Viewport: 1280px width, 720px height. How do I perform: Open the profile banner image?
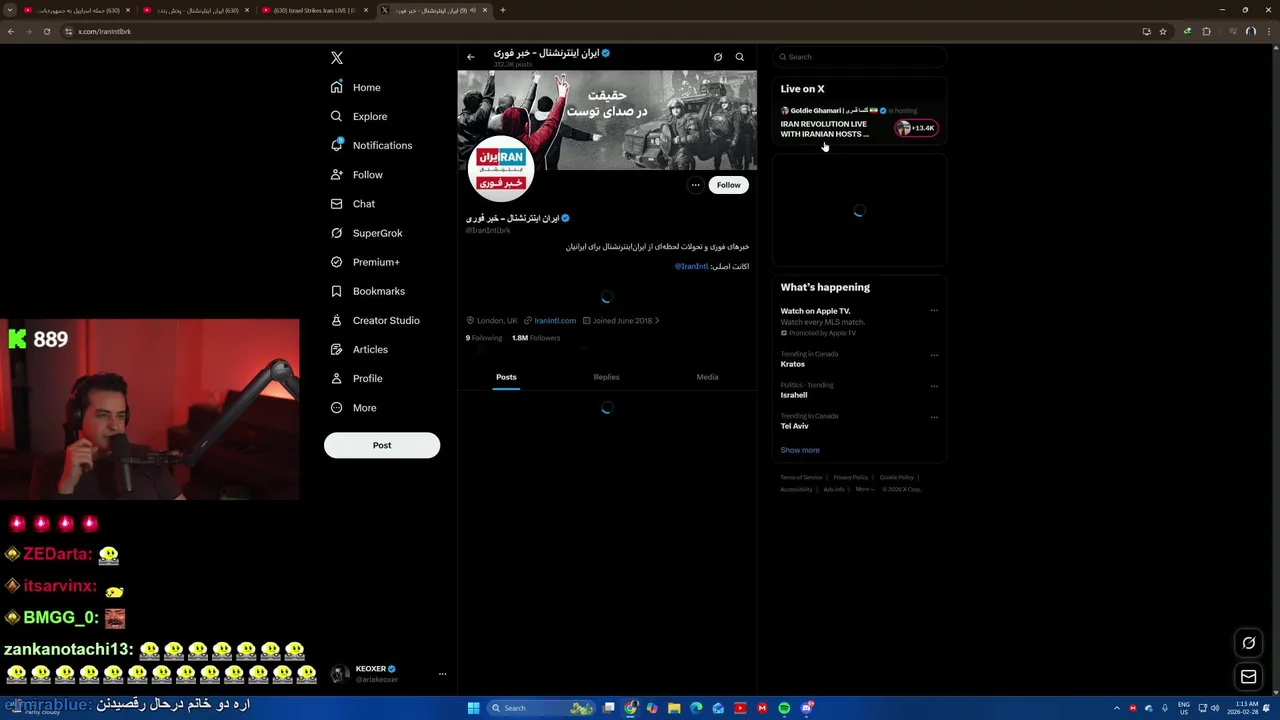[x=607, y=120]
